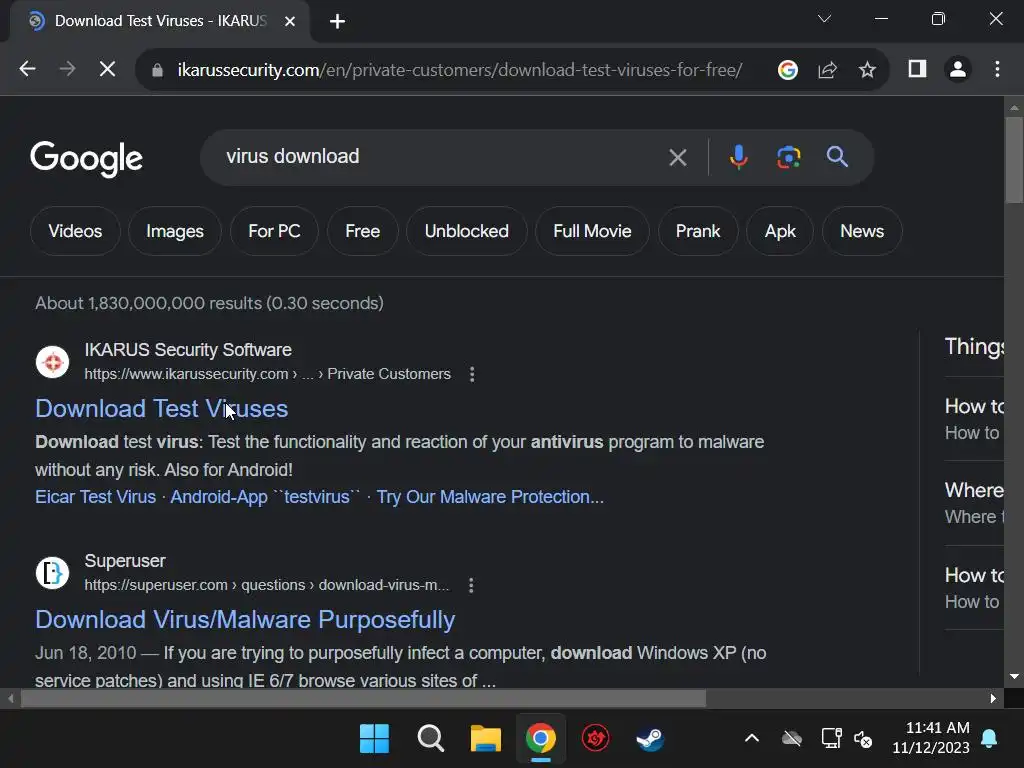Open the Windows Start menu
1024x768 pixels.
click(x=374, y=739)
